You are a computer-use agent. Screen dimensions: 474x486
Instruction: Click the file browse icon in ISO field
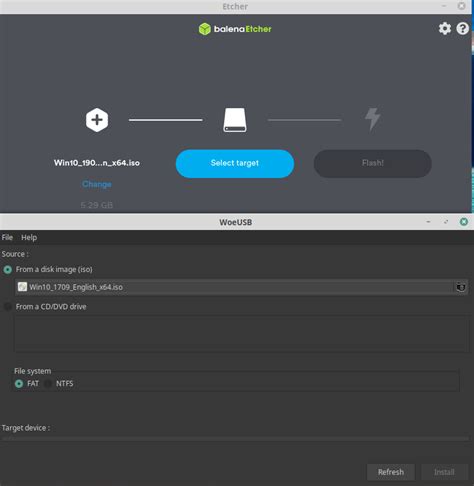pos(461,287)
